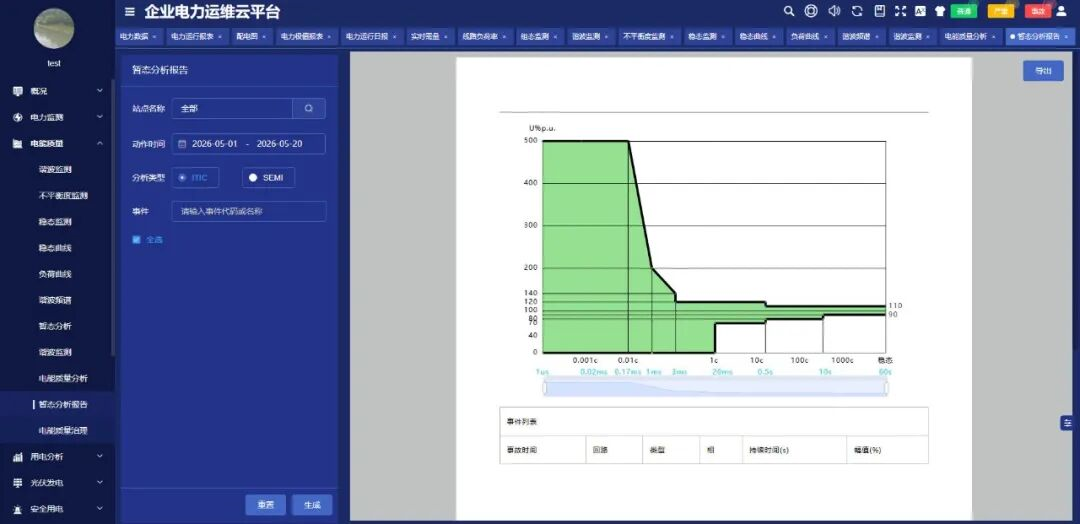Open the 站点名称 全部 selector field
1080x524 pixels.
coord(232,109)
